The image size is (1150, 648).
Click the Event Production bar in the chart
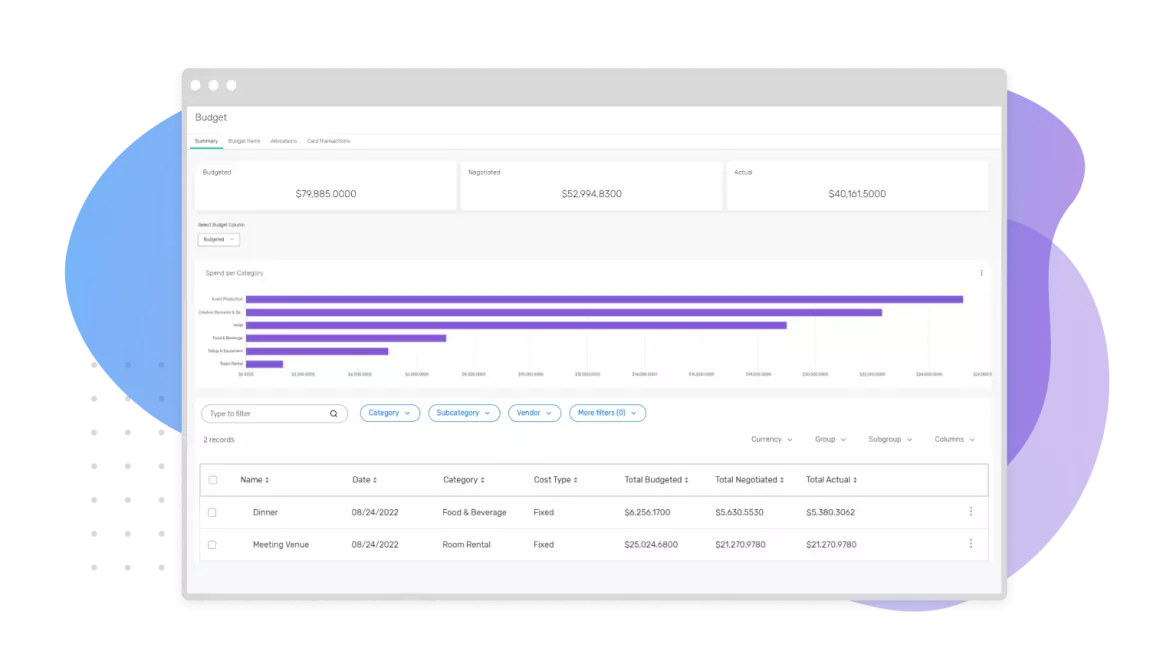pyautogui.click(x=600, y=299)
